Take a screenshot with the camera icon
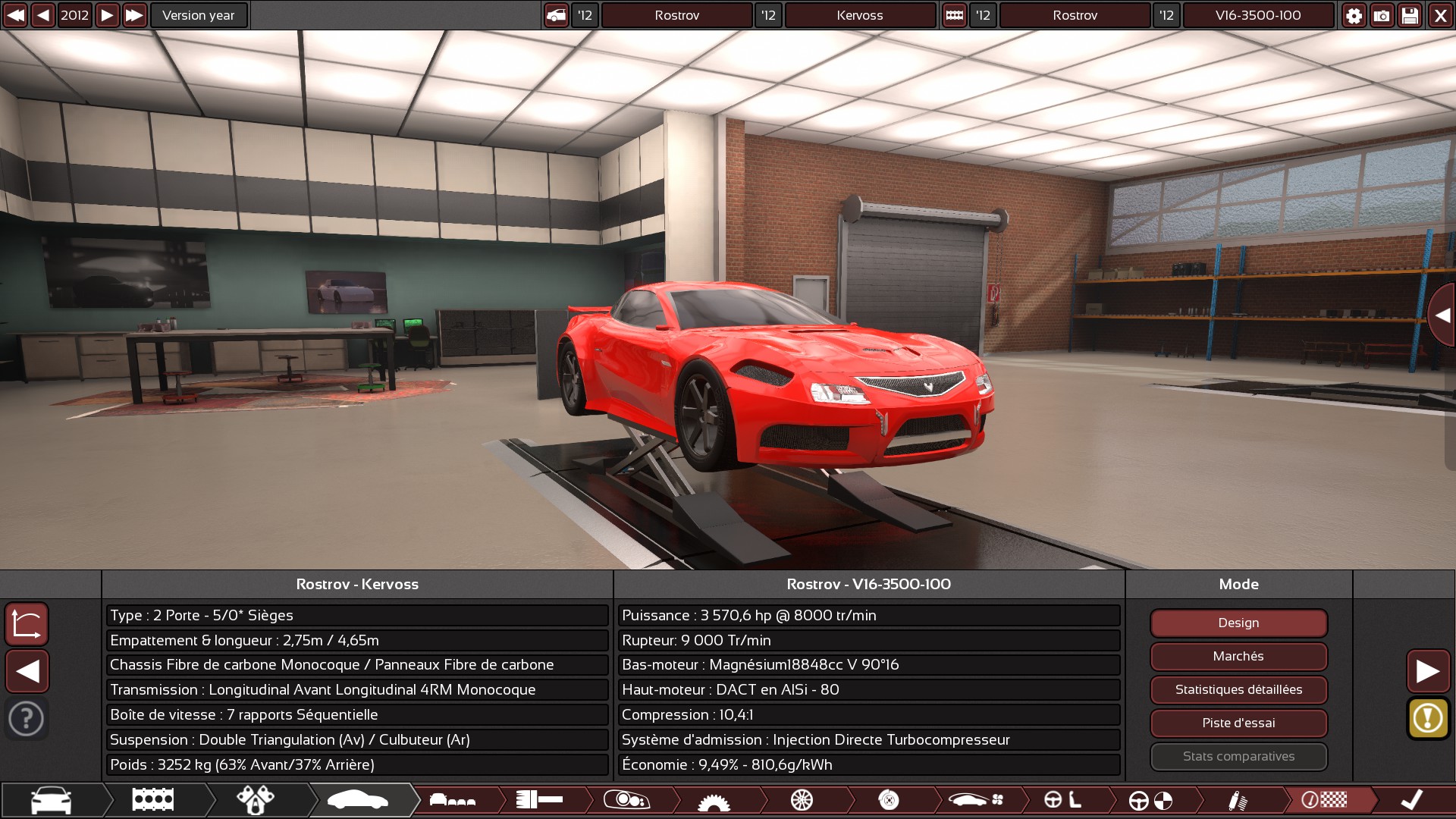The height and width of the screenshot is (819, 1456). coord(1382,15)
